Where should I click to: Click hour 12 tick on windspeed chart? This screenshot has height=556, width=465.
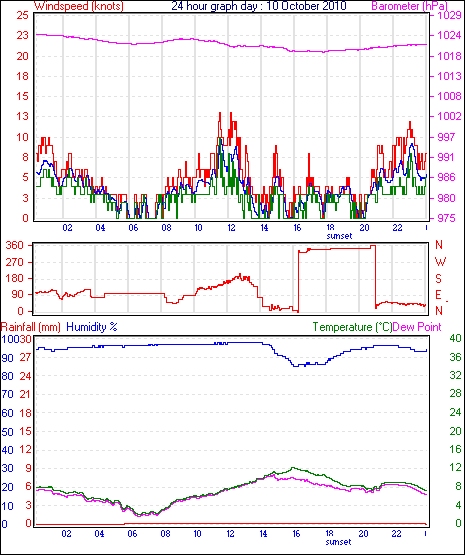point(231,227)
